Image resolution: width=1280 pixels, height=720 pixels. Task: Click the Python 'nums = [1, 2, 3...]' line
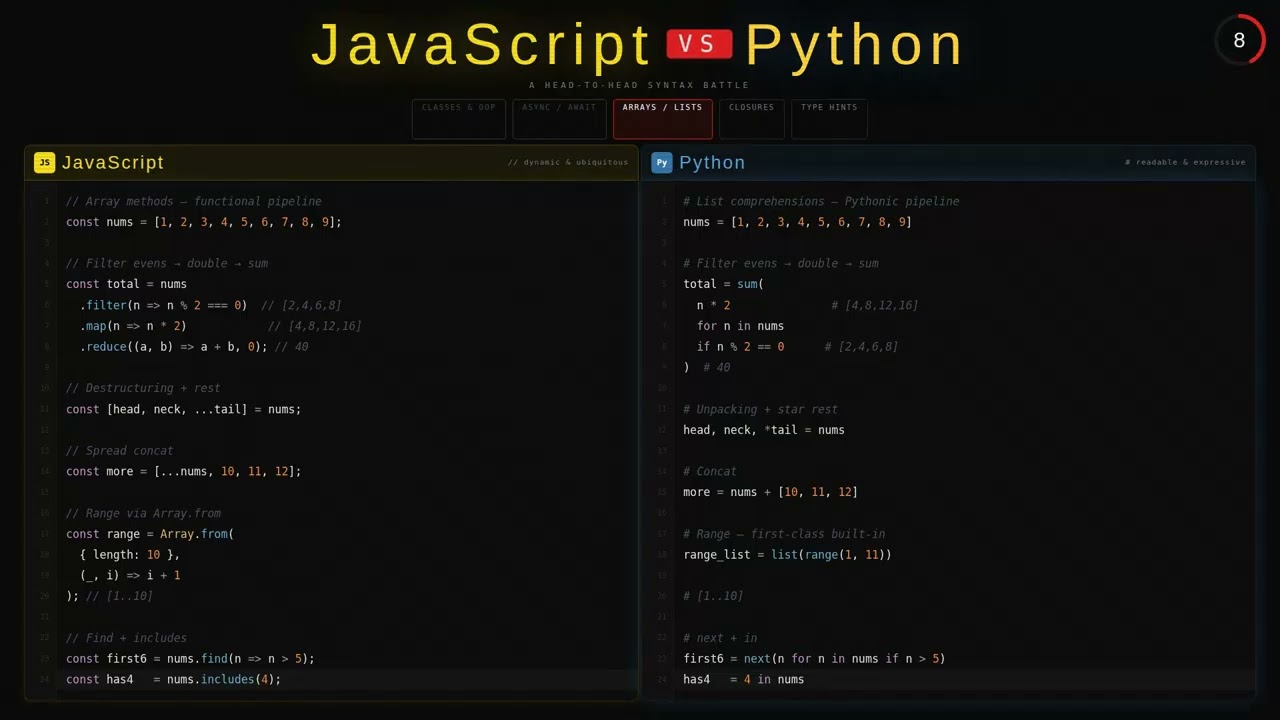point(797,222)
